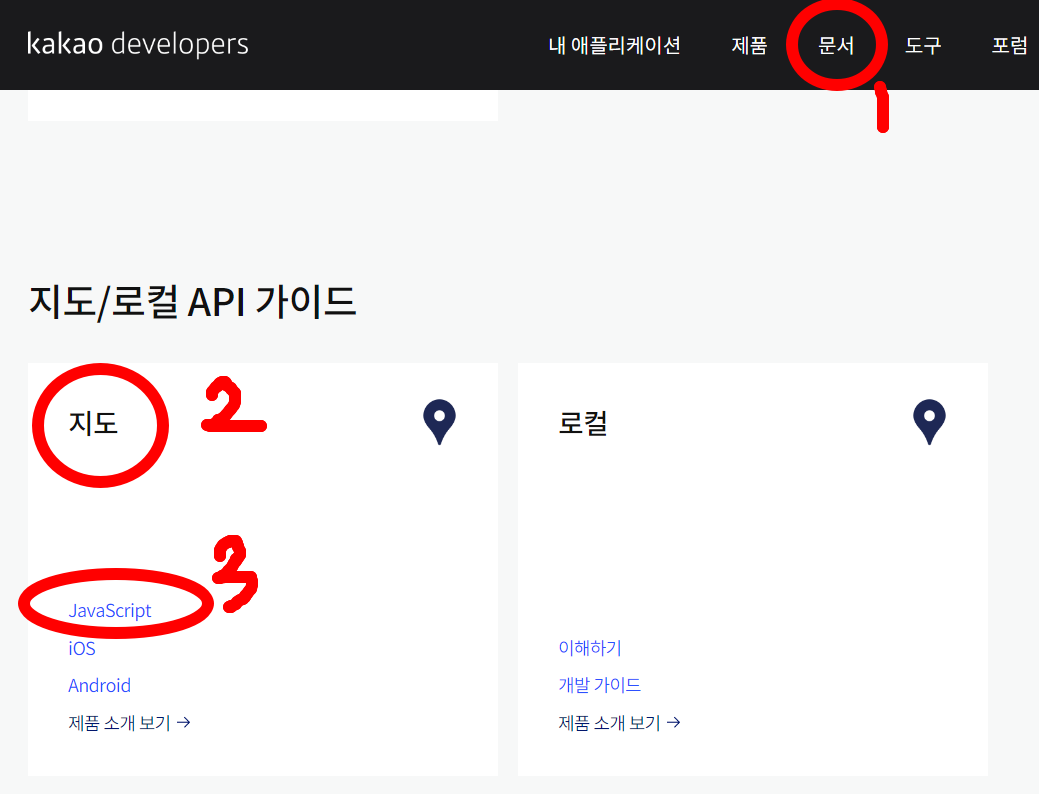1039x794 pixels.
Task: Click the 지도/로컬 API 가이드 heading
Action: 192,302
